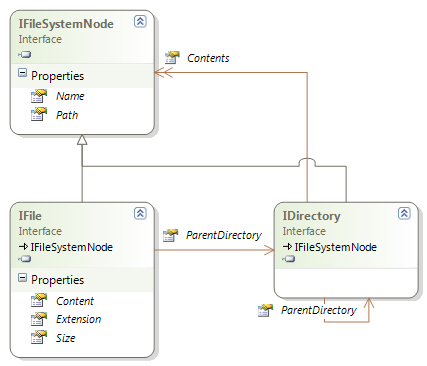Click the interface lollipop icon in IFile header
427x366 pixels.
(25, 259)
